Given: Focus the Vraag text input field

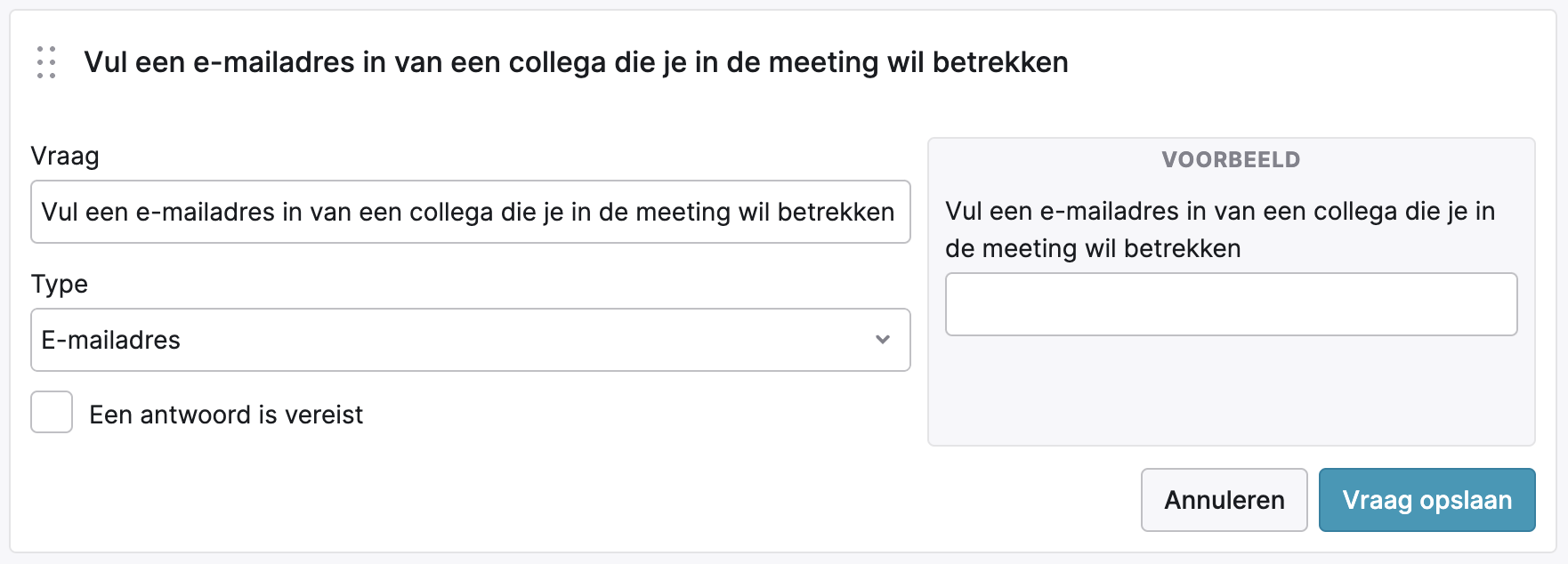Looking at the screenshot, I should pos(470,212).
